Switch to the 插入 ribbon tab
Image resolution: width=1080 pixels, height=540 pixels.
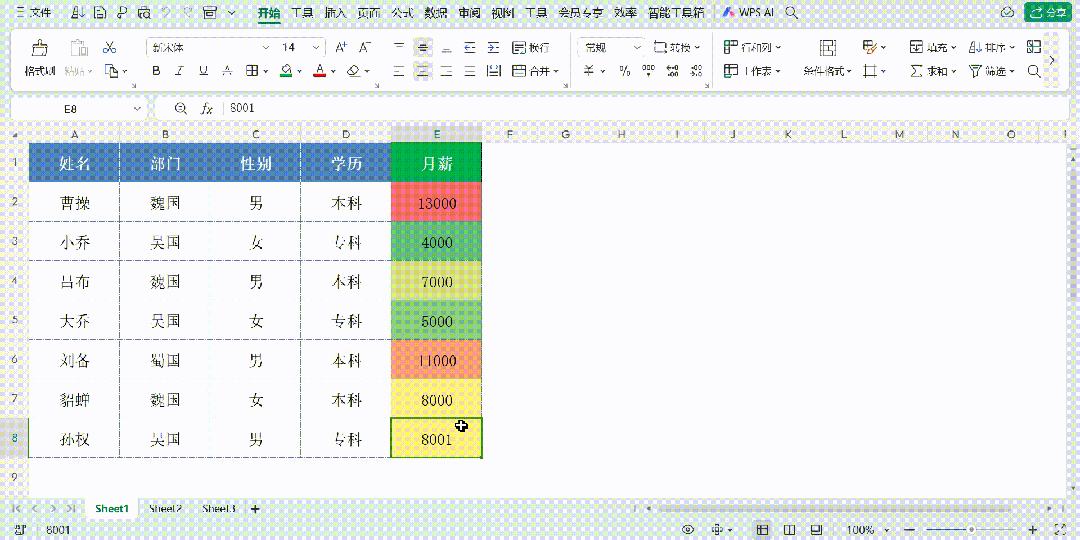pos(335,13)
